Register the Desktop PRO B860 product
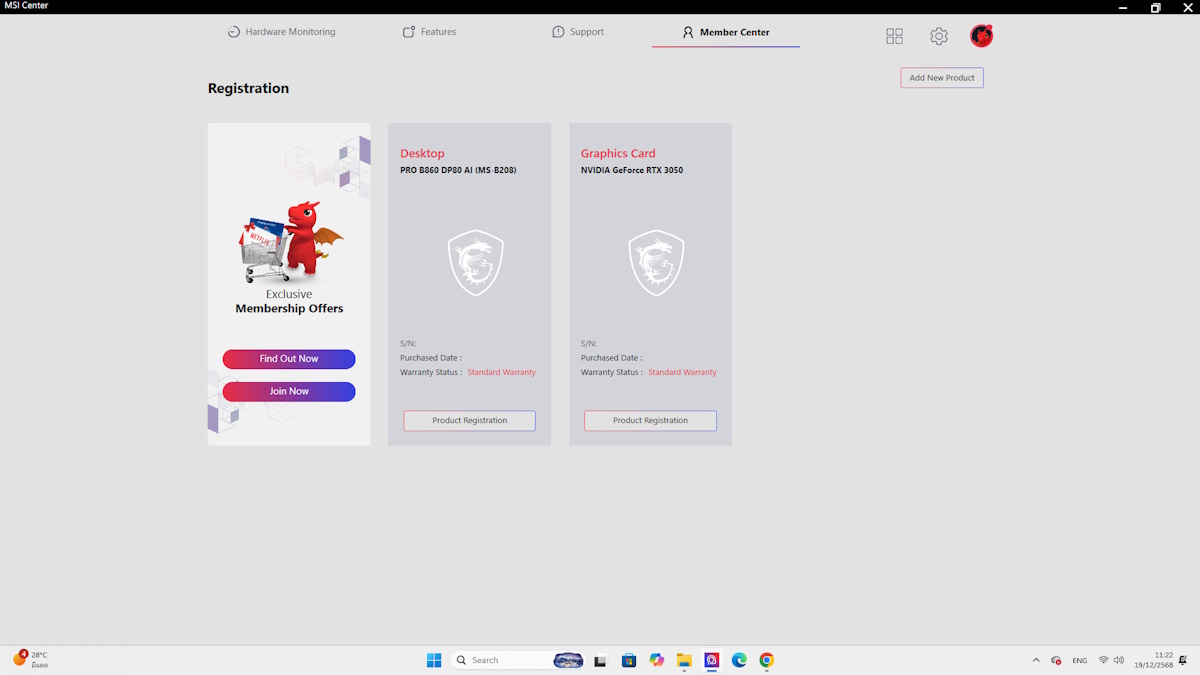The image size is (1200, 675). tap(469, 421)
